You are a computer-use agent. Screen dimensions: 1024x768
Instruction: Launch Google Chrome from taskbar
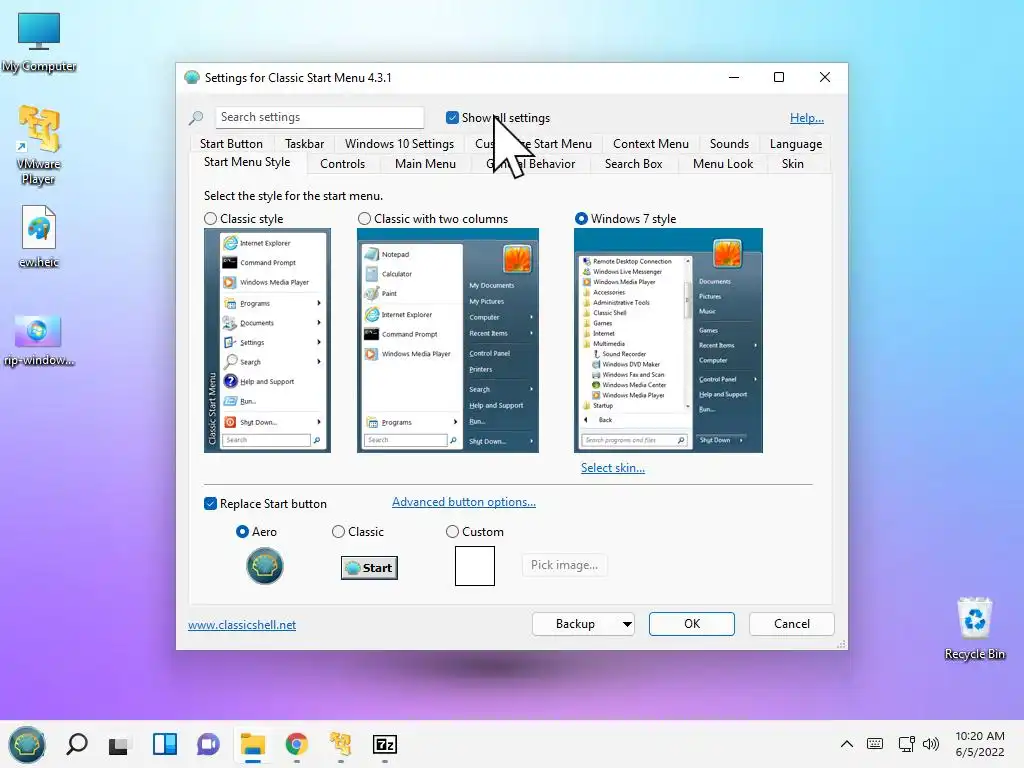click(296, 744)
